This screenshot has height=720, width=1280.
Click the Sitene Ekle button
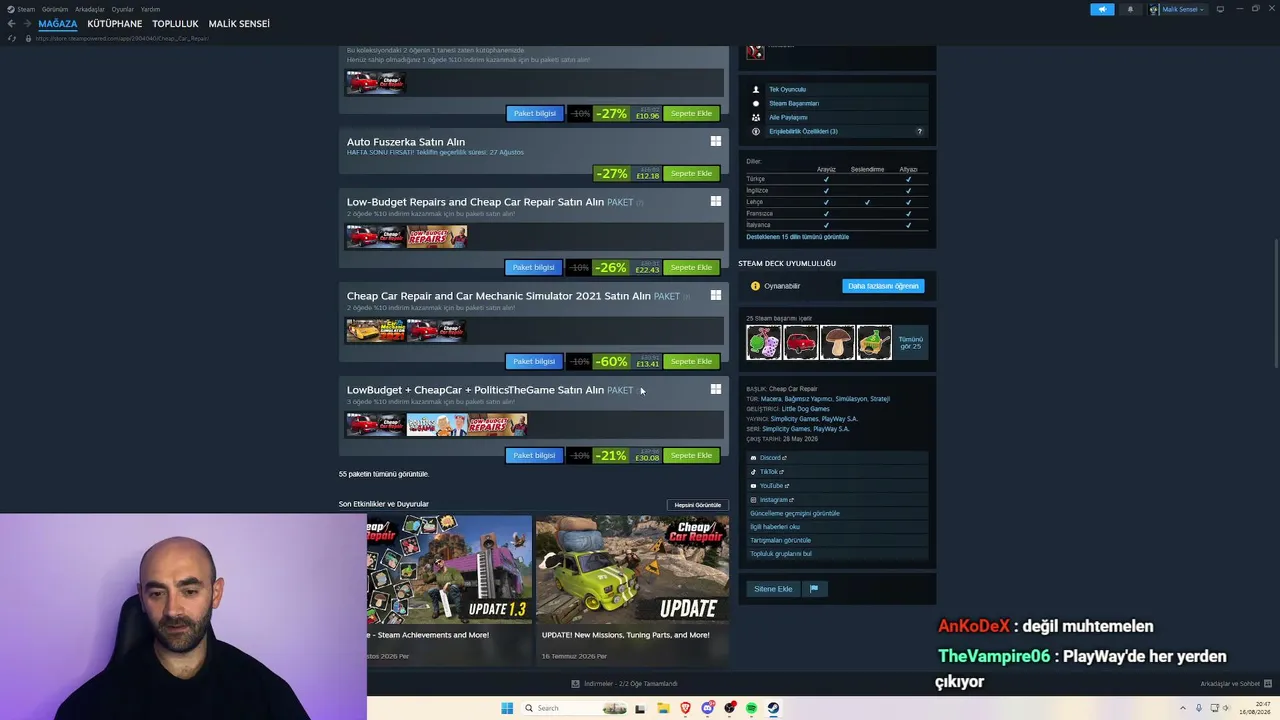[x=773, y=589]
